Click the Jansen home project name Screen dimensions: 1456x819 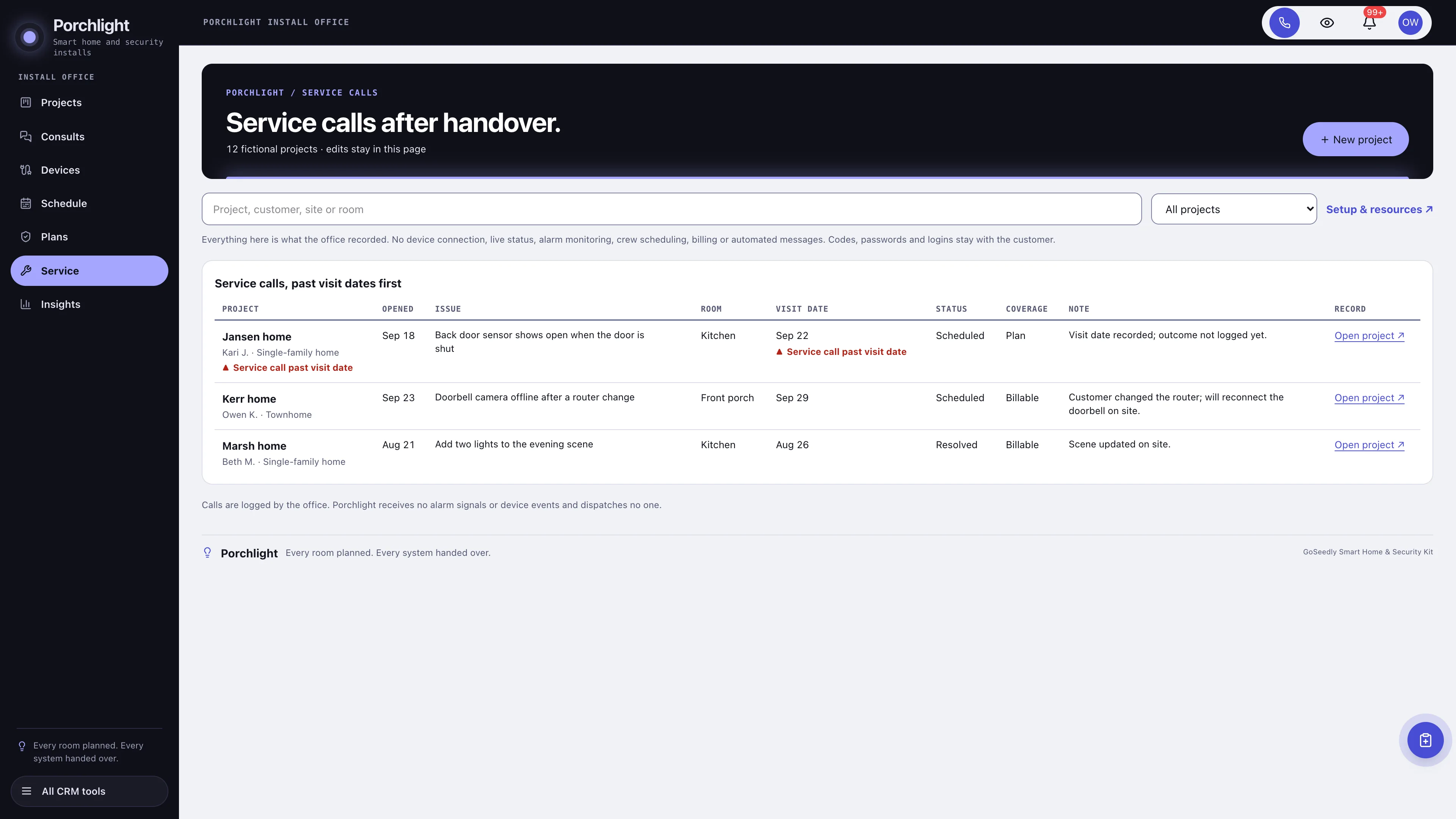click(x=257, y=337)
